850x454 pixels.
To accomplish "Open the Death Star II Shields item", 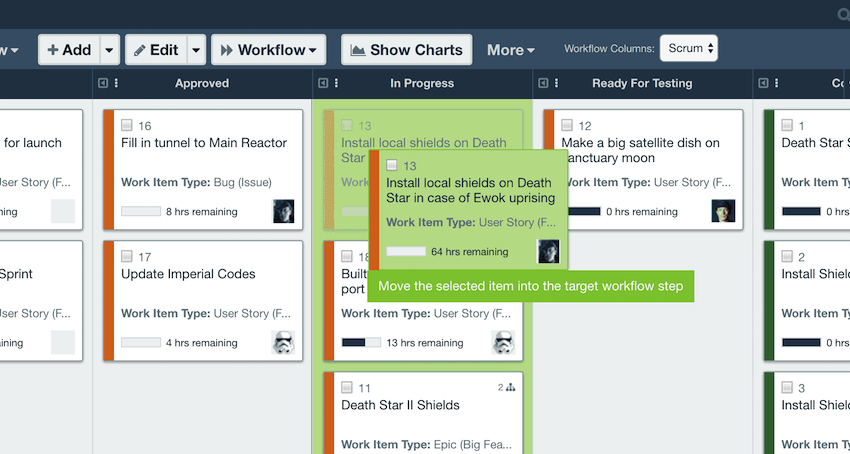I will [400, 405].
